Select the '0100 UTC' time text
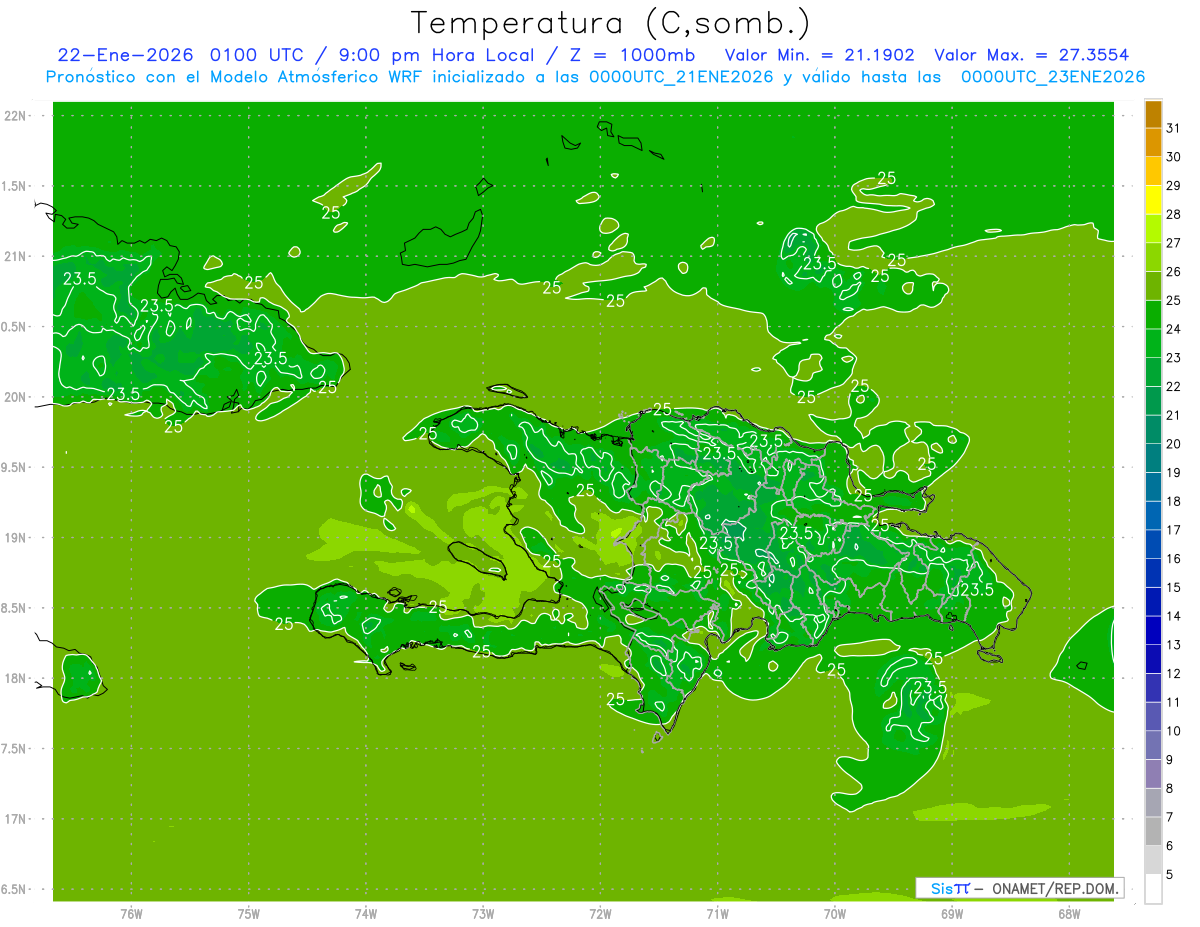Screen dimensions: 1200x927 coord(258,55)
